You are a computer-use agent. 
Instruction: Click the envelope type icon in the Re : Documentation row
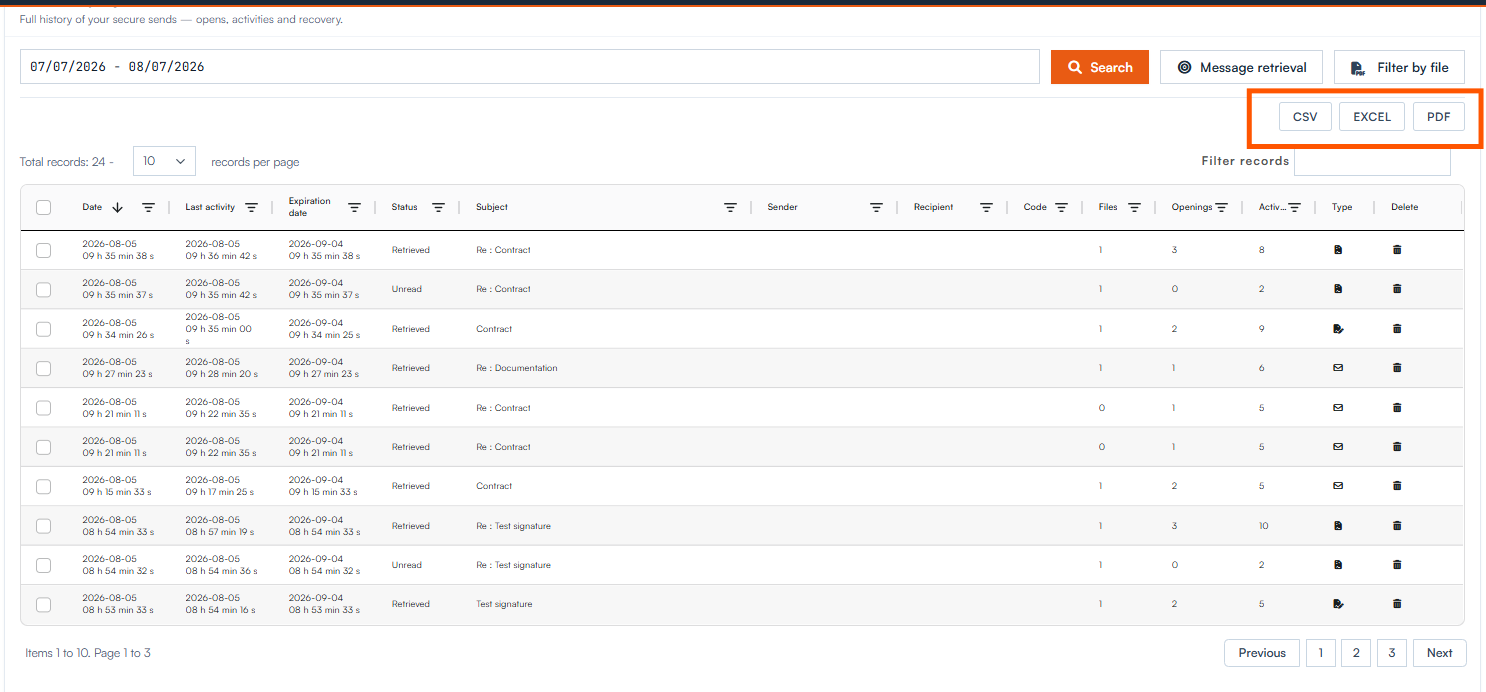coord(1338,368)
